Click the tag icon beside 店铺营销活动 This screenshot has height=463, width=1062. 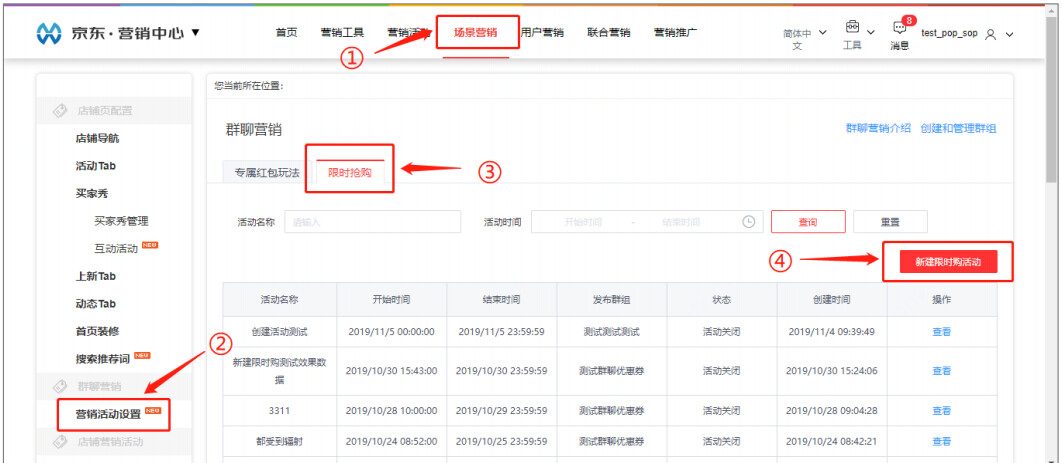click(x=60, y=441)
